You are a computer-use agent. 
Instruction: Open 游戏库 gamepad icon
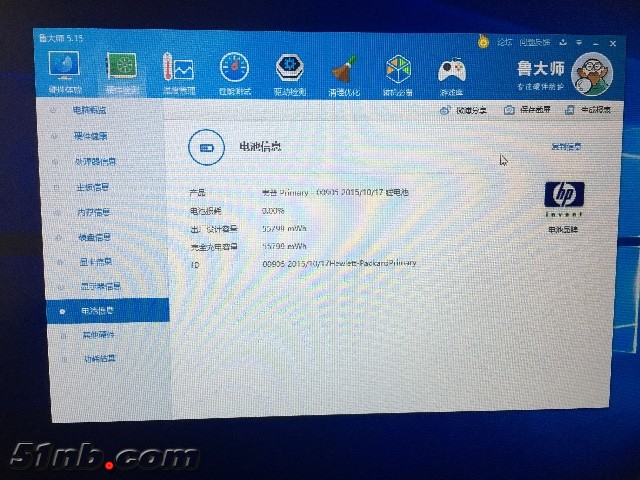click(452, 71)
